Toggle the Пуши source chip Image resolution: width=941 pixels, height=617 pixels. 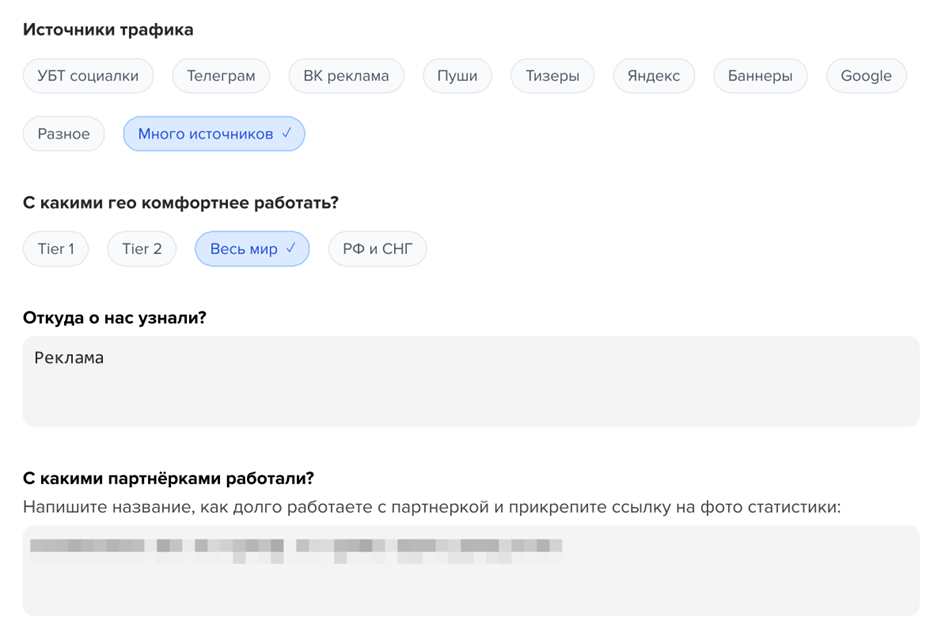pos(457,76)
